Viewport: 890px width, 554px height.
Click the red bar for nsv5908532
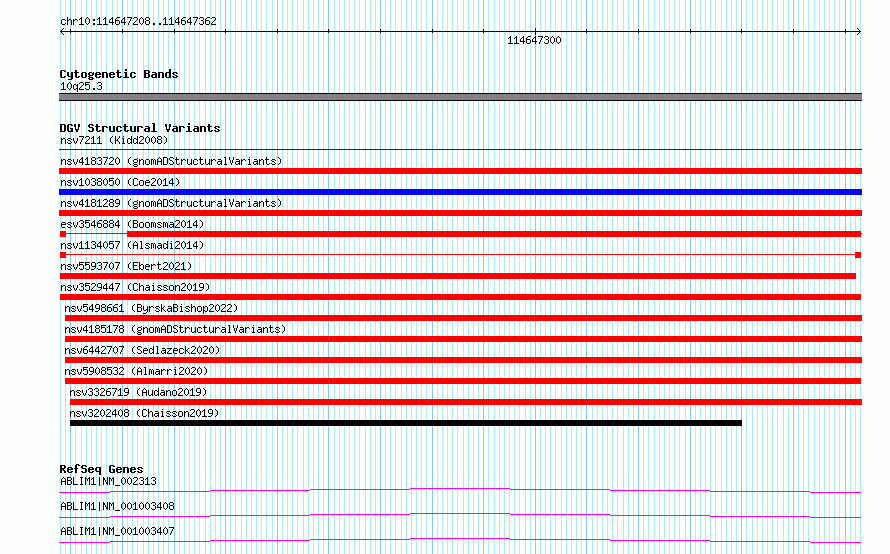click(x=463, y=381)
